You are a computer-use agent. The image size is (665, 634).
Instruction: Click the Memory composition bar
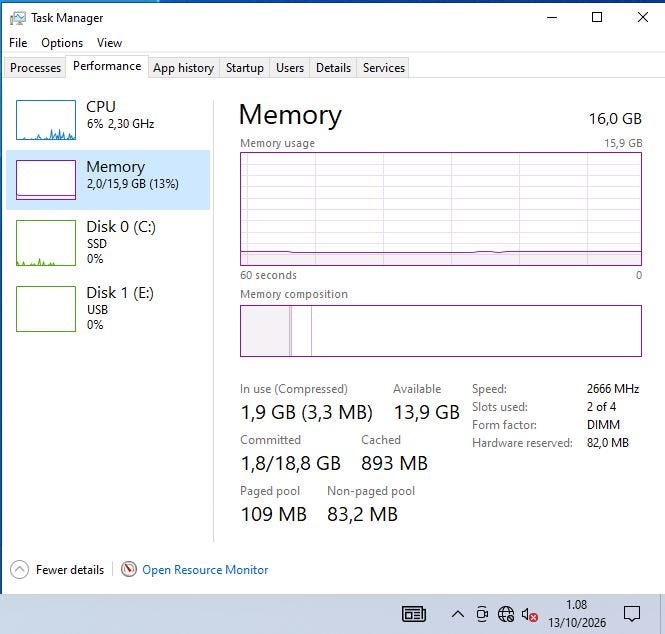(441, 331)
